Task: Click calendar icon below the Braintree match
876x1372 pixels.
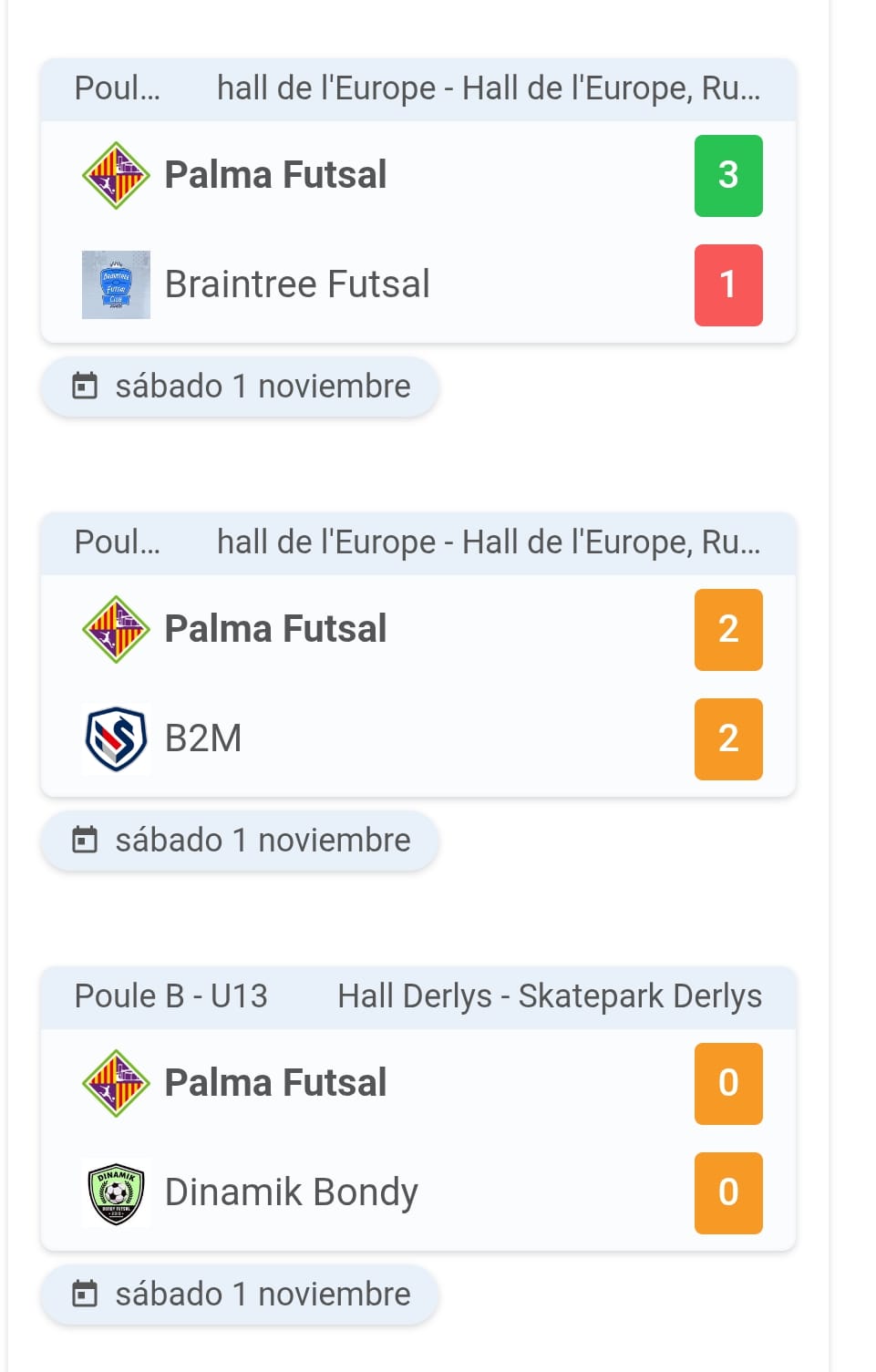Action: pos(85,386)
